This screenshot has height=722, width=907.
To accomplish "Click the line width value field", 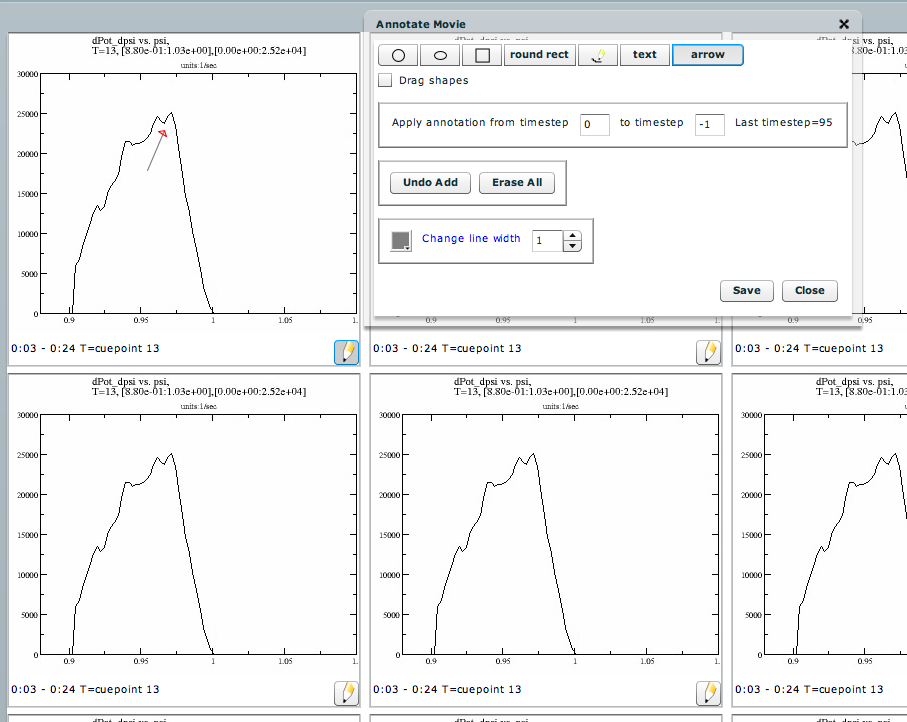I will coord(547,241).
